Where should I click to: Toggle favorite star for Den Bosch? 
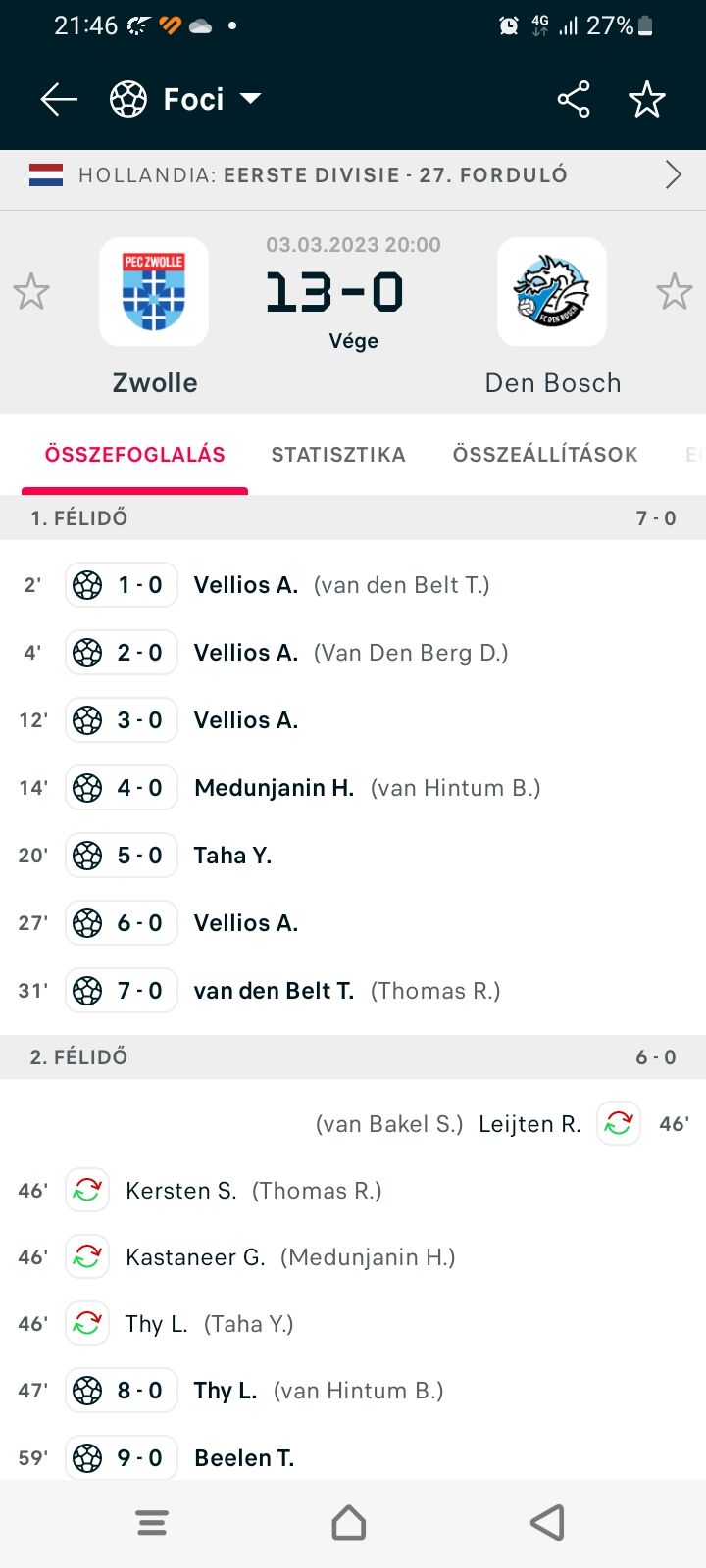(x=675, y=292)
